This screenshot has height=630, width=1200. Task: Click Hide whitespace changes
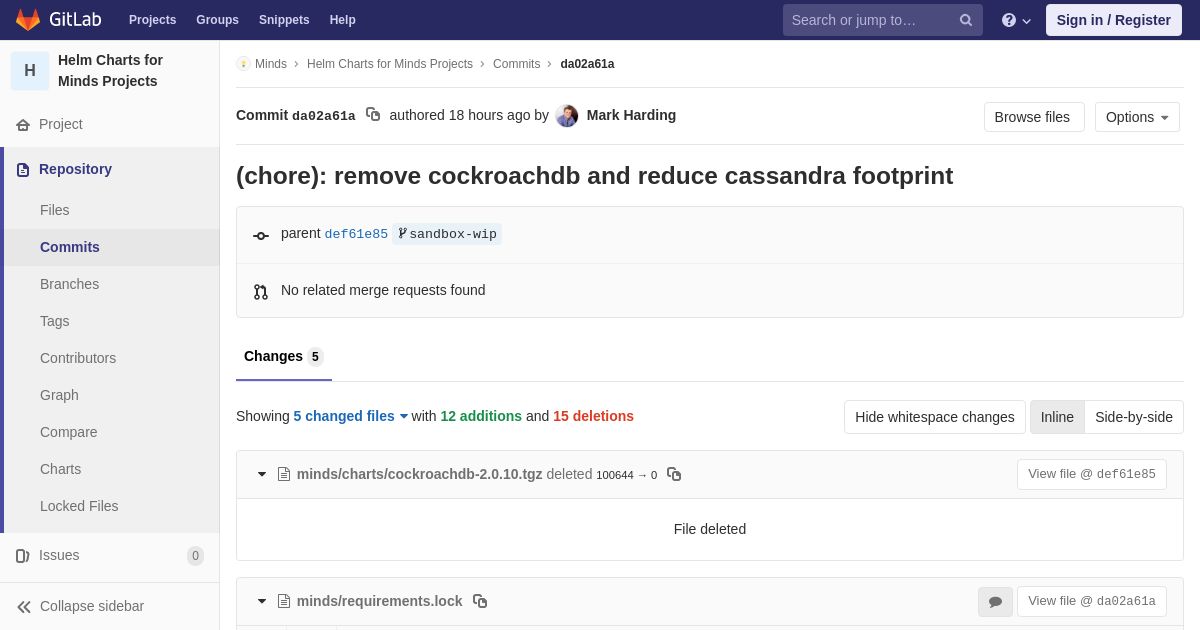[935, 417]
